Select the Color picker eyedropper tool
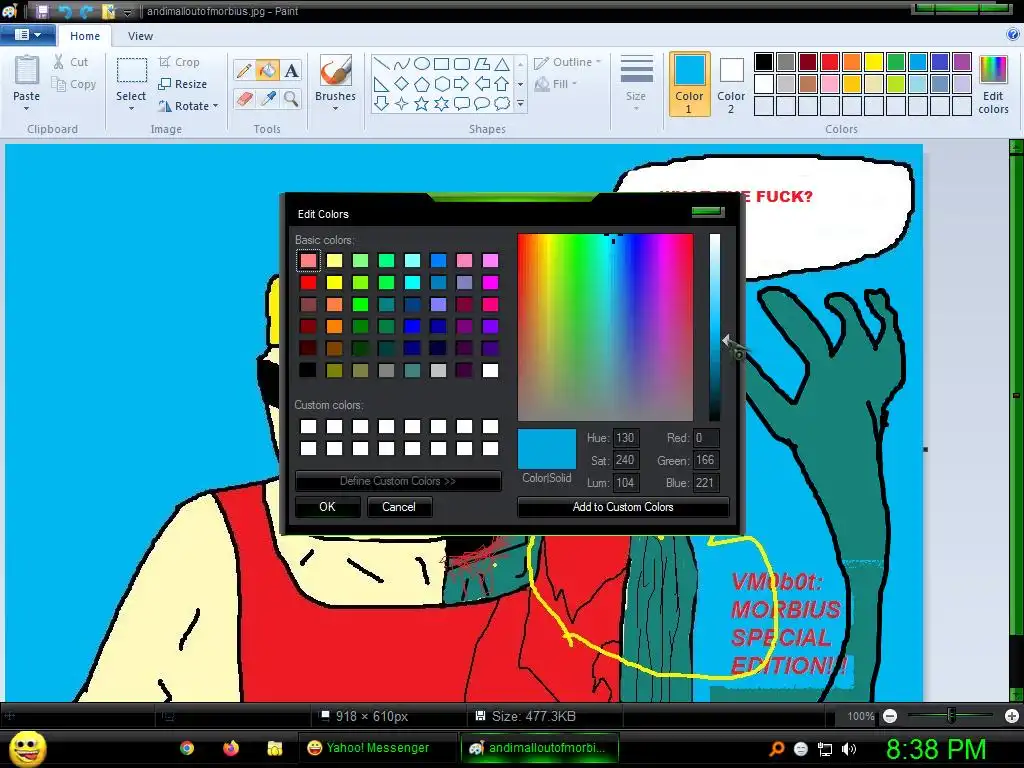Image resolution: width=1024 pixels, height=768 pixels. pyautogui.click(x=268, y=99)
